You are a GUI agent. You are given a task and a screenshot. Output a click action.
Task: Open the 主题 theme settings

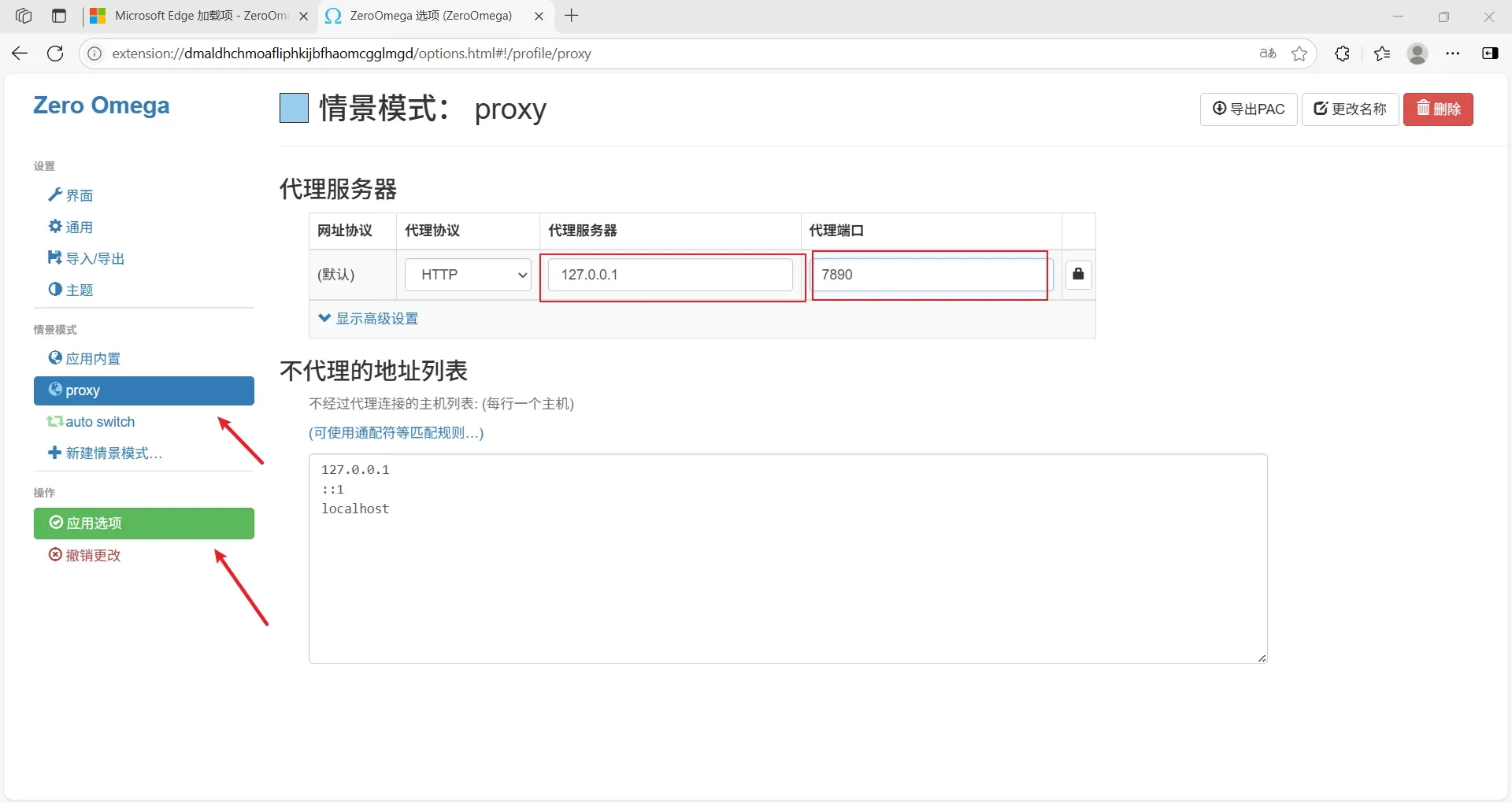point(79,289)
